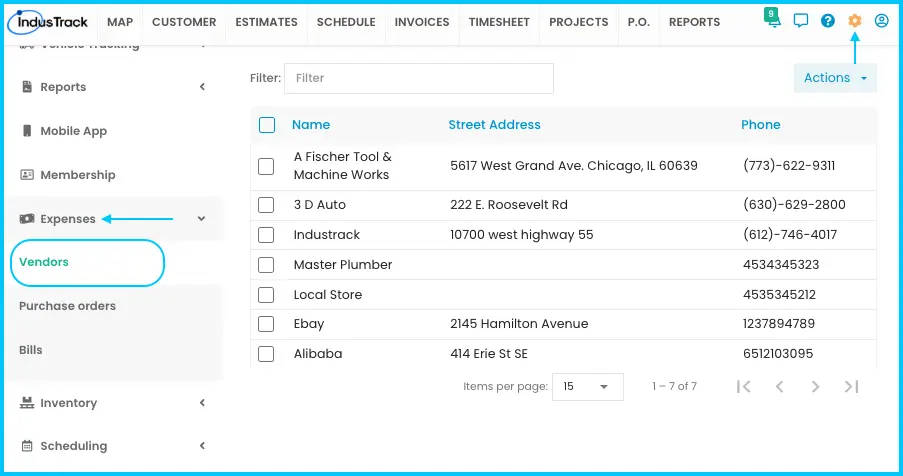Open the IndusTrack logo home link
The width and height of the screenshot is (903, 476).
(x=47, y=22)
